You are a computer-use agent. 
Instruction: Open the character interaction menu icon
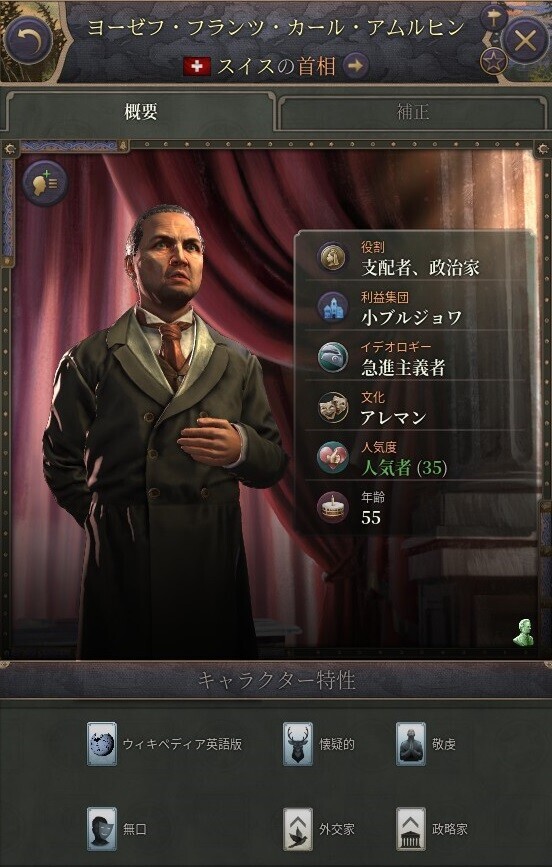coord(45,183)
